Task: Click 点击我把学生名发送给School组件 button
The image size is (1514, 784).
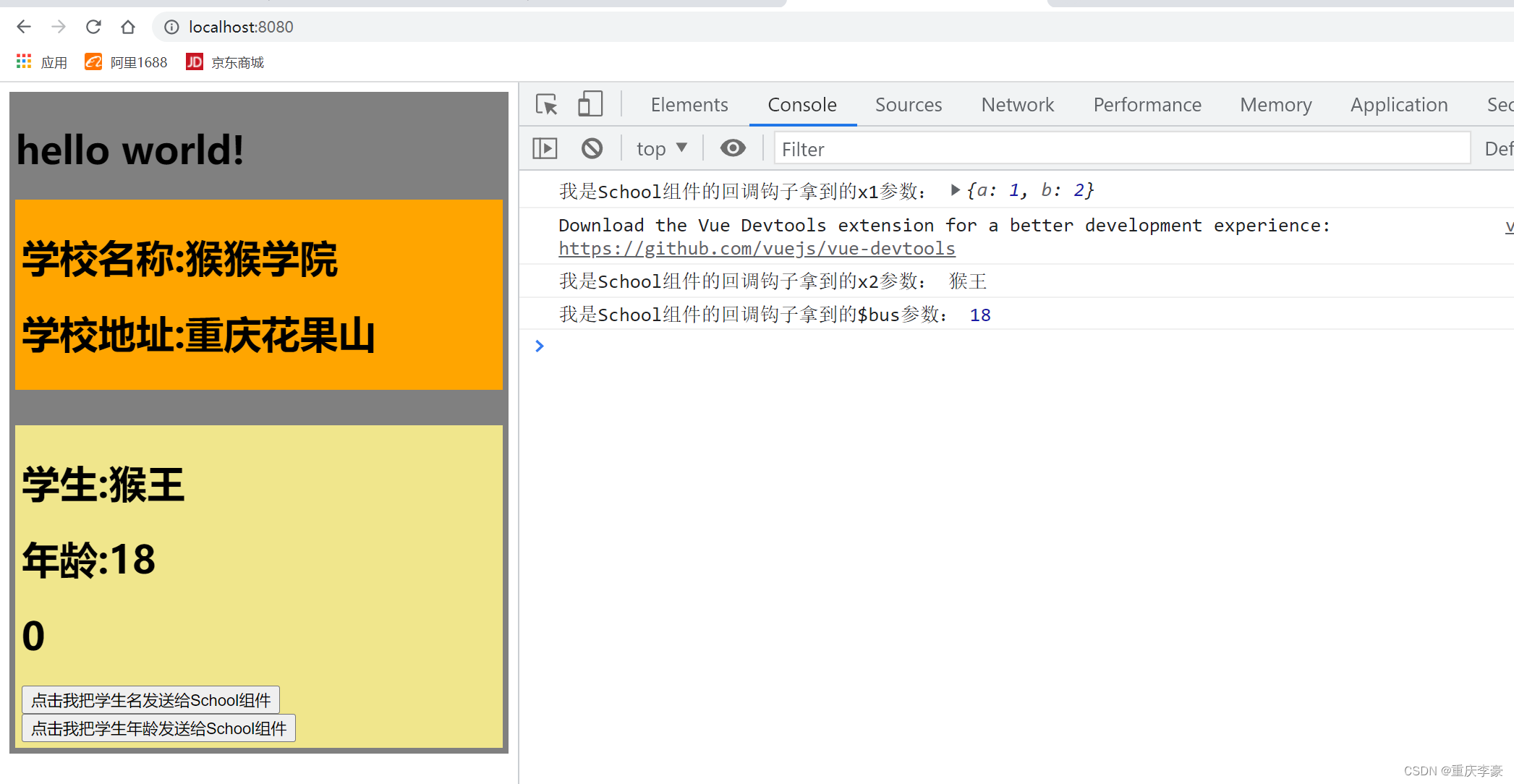Action: coord(150,700)
